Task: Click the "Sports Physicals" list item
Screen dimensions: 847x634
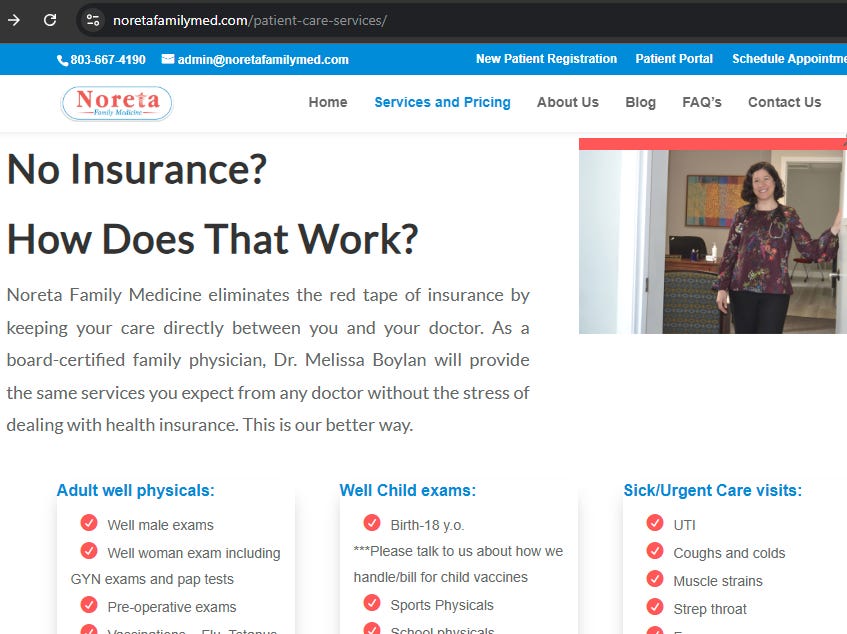Action: (442, 605)
